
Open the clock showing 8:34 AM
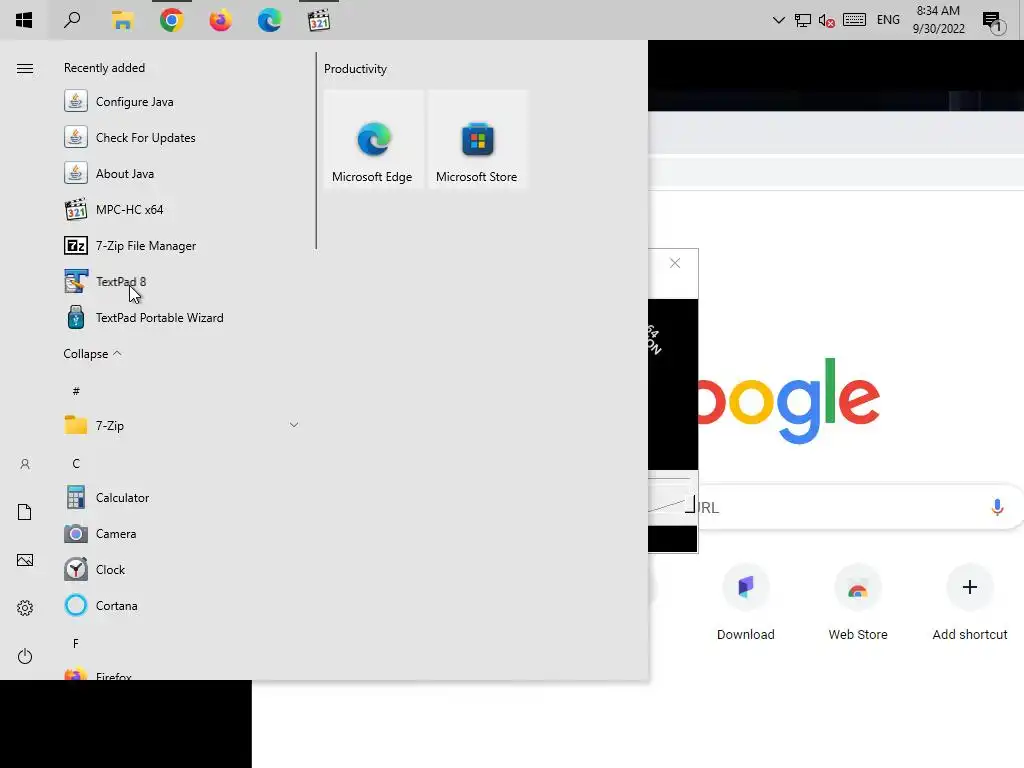click(938, 20)
